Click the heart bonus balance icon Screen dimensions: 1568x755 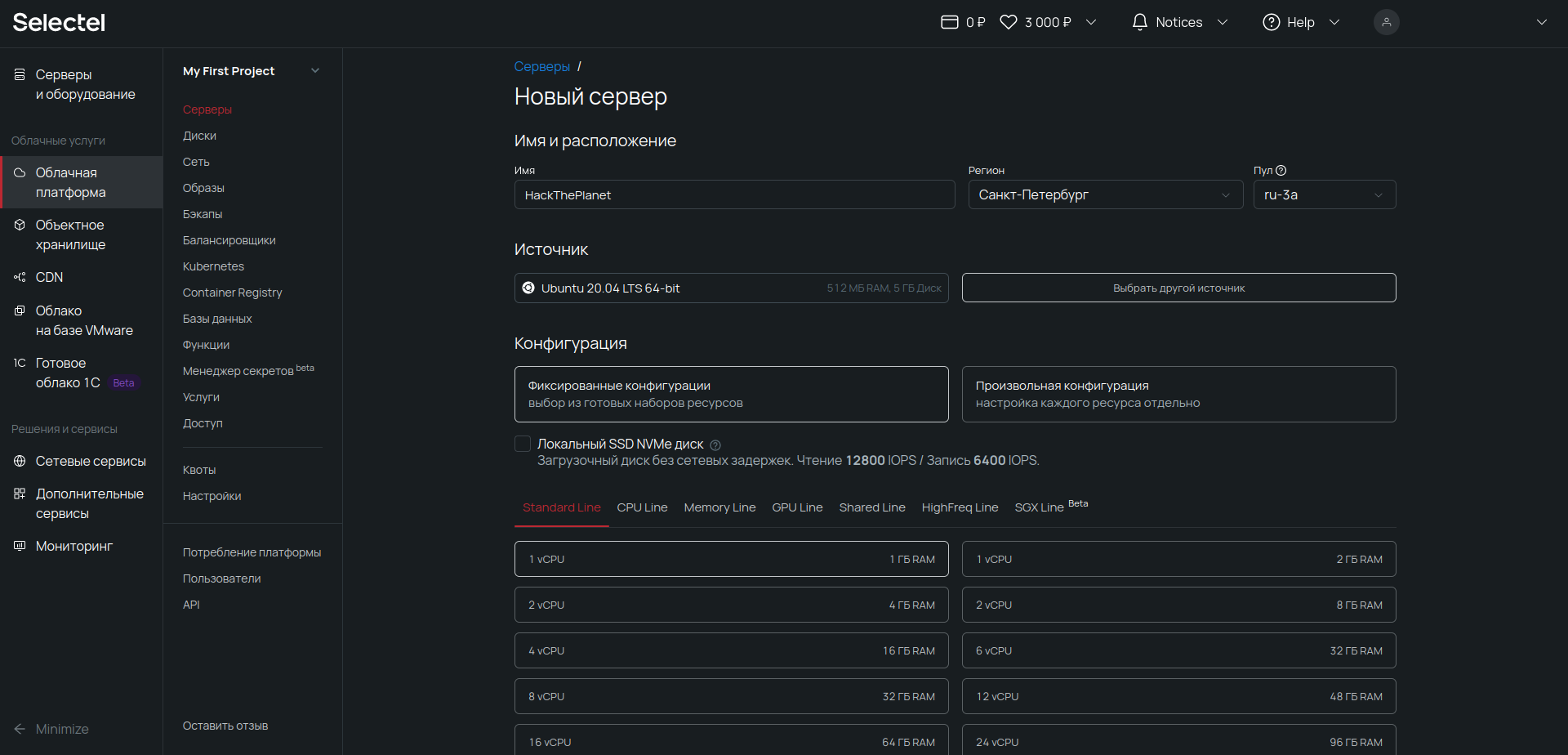[x=1009, y=22]
